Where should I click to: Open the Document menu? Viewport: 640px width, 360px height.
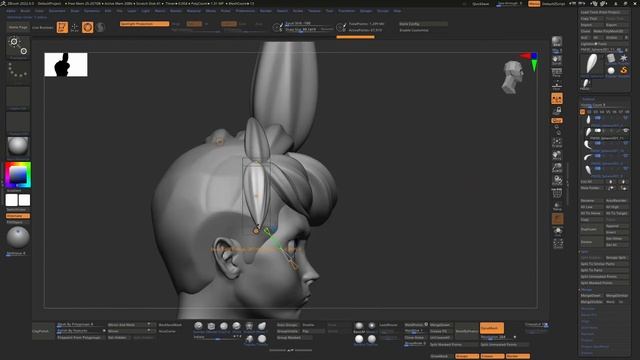tap(57, 11)
